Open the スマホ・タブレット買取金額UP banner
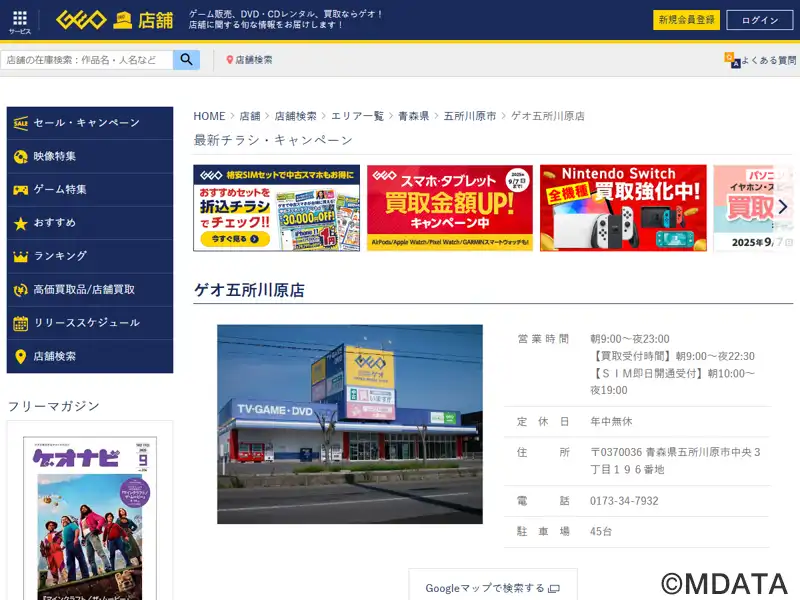800x600 pixels. click(x=449, y=208)
